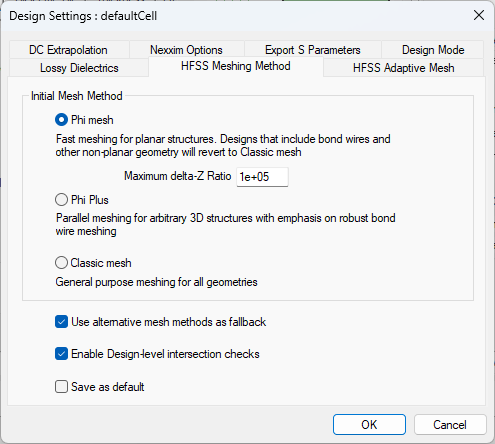Confirm settings with the OK button
The height and width of the screenshot is (444, 495).
369,425
